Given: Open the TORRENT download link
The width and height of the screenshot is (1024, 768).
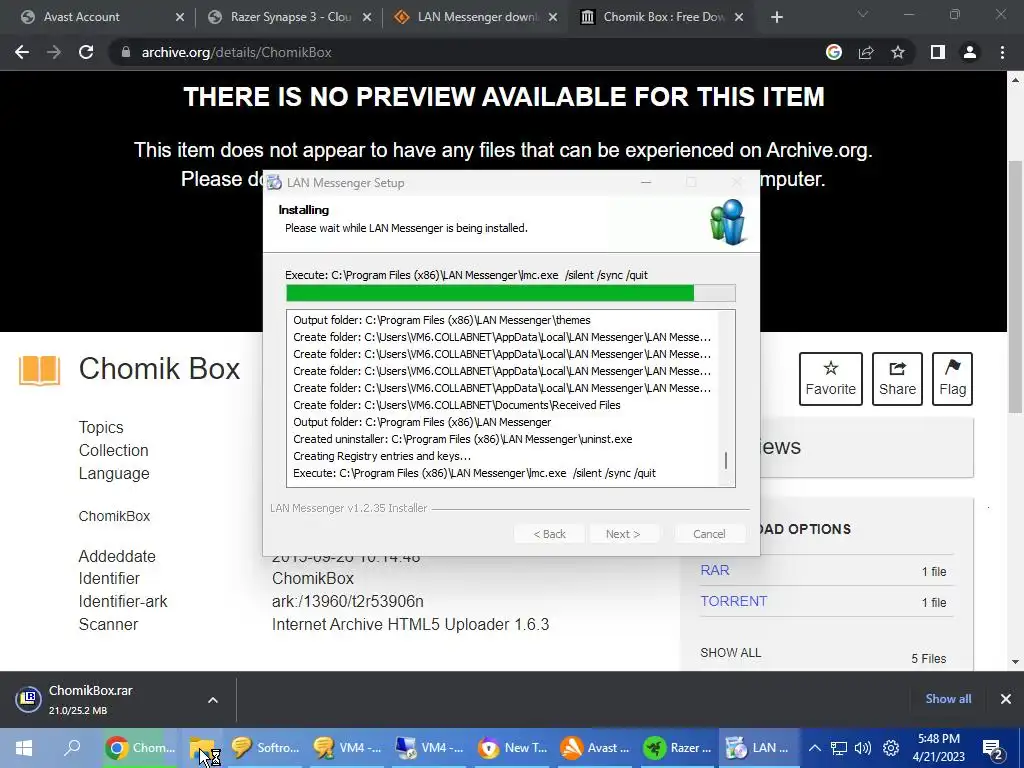Looking at the screenshot, I should (733, 601).
